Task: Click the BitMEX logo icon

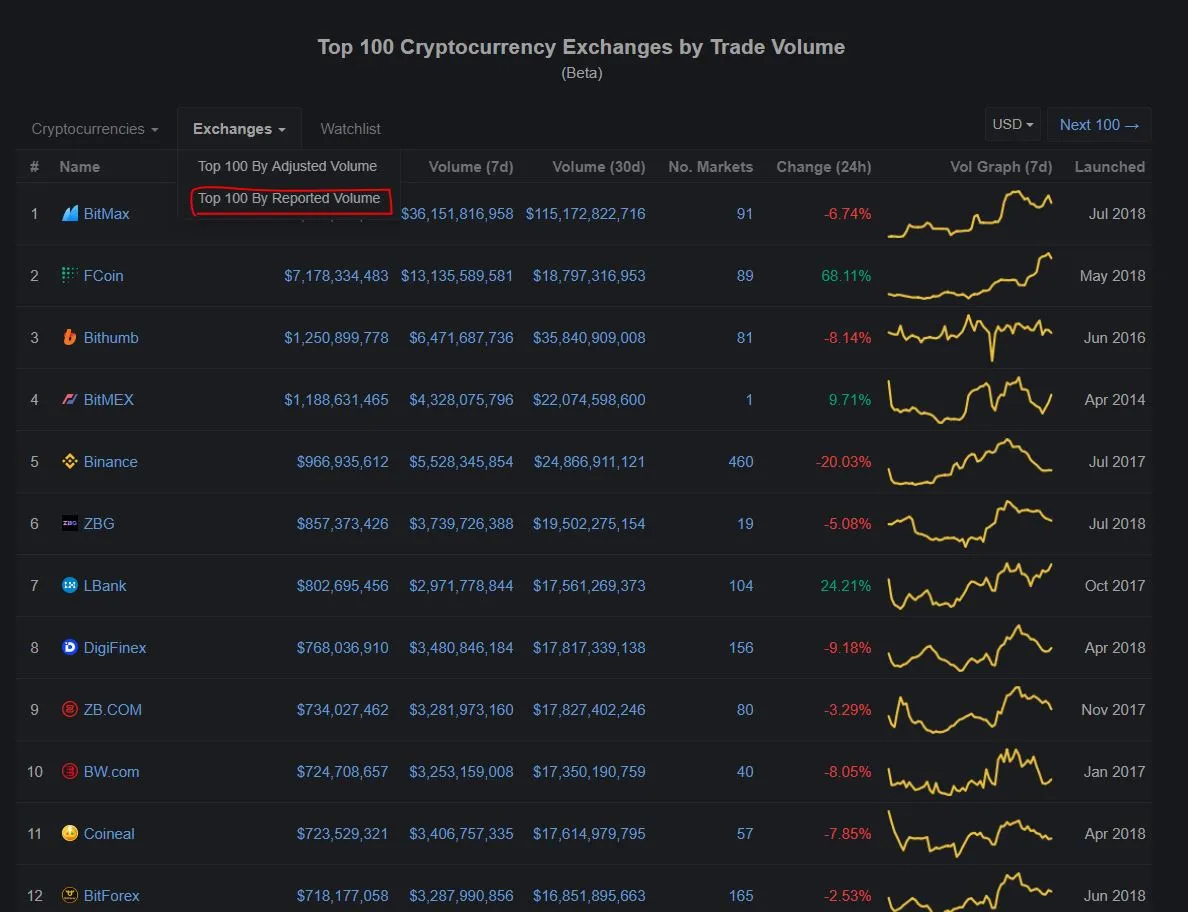Action: (x=70, y=399)
